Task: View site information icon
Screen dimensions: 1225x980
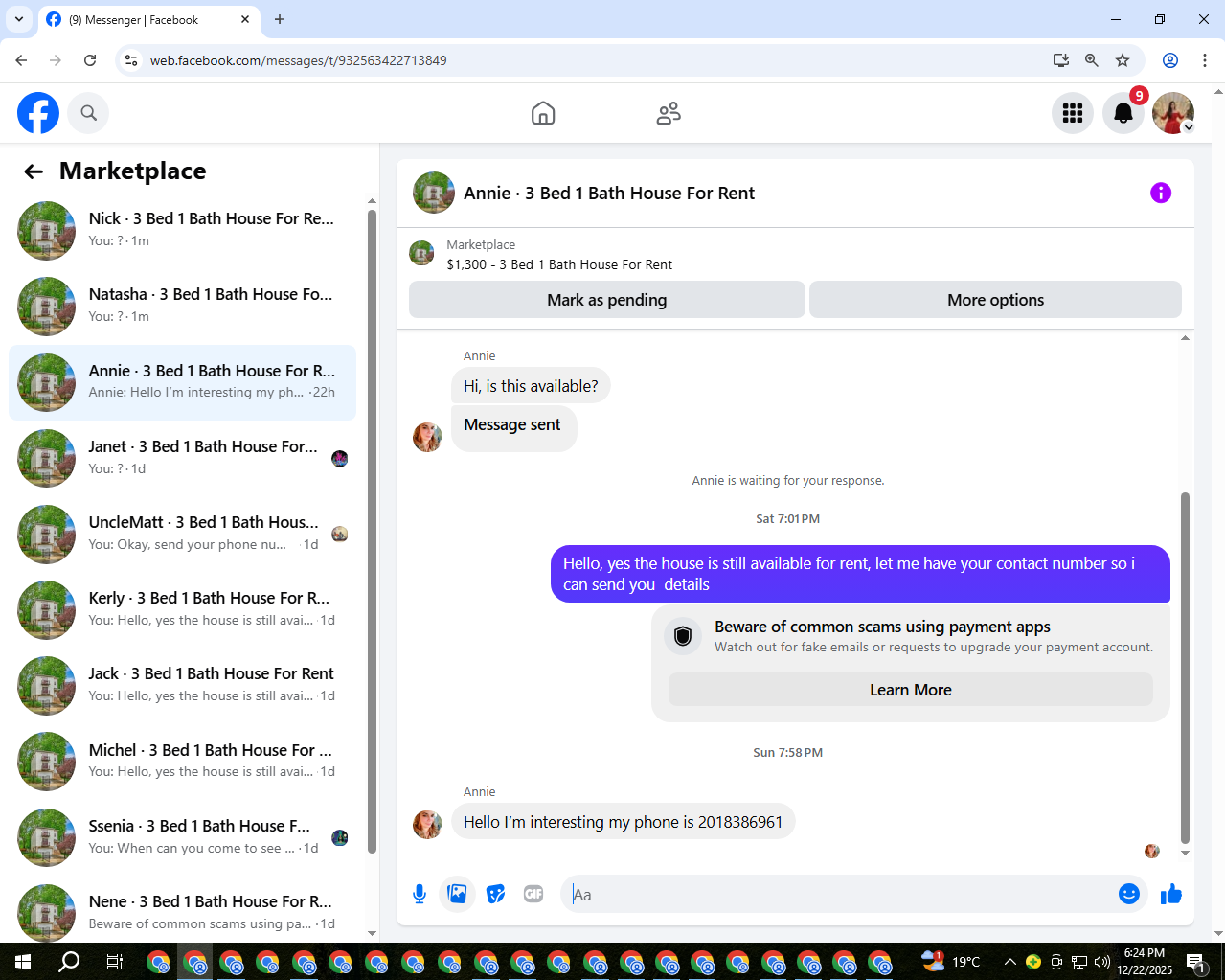Action: coord(131,60)
